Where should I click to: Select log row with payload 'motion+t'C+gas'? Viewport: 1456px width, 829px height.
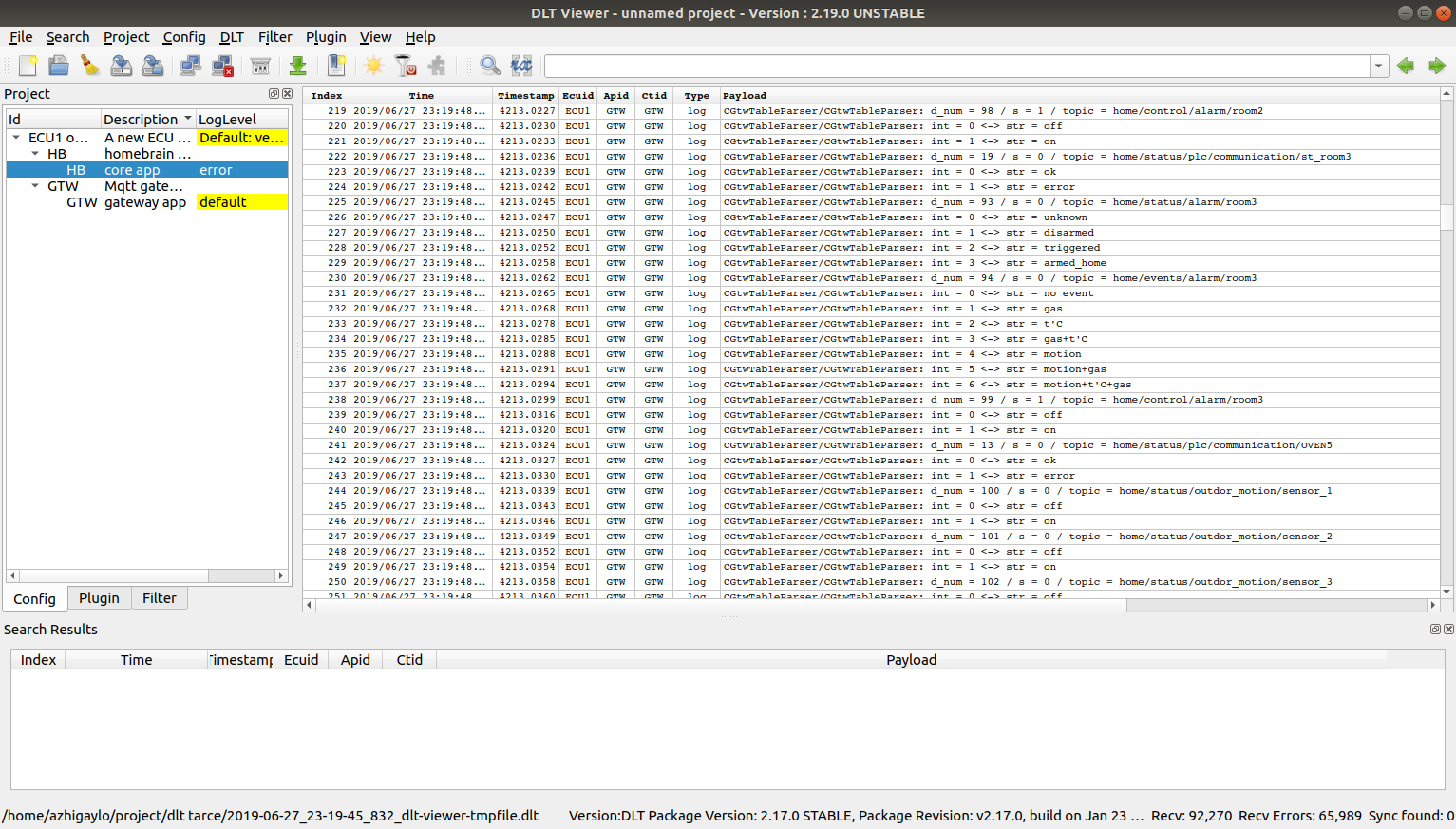(x=871, y=385)
